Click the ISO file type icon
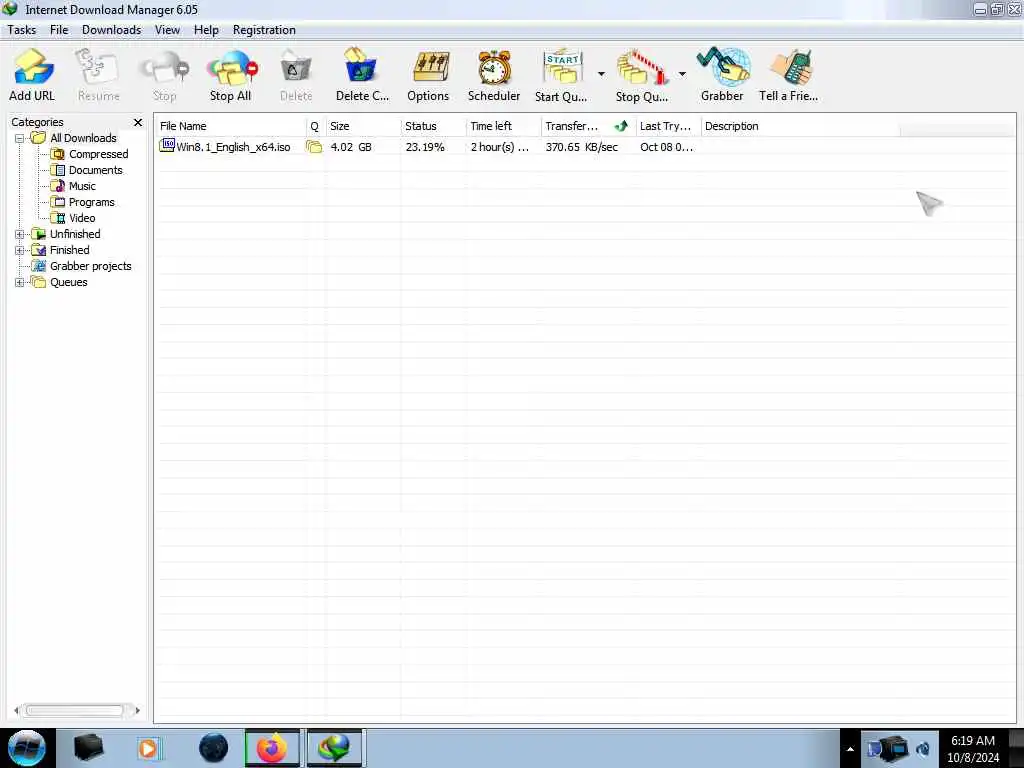 point(167,146)
